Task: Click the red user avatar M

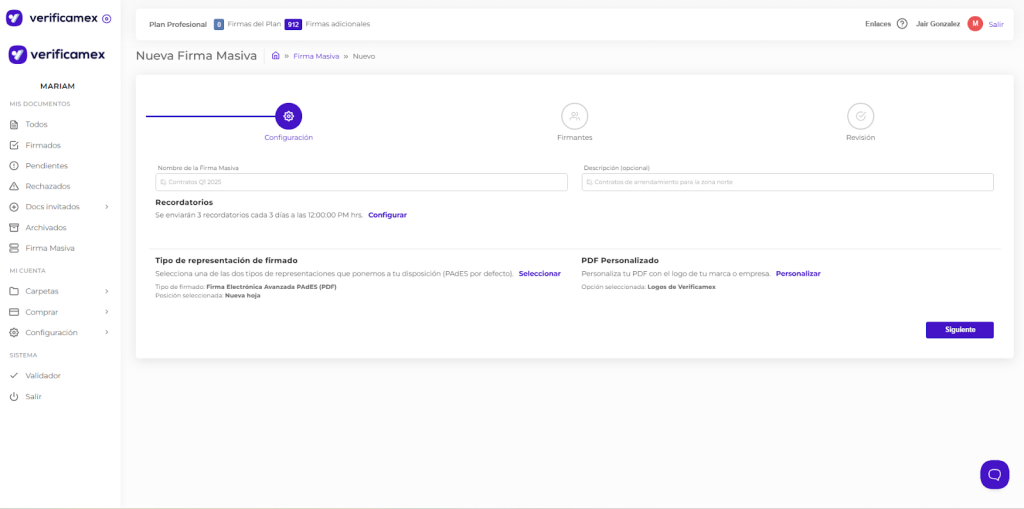Action: (975, 24)
